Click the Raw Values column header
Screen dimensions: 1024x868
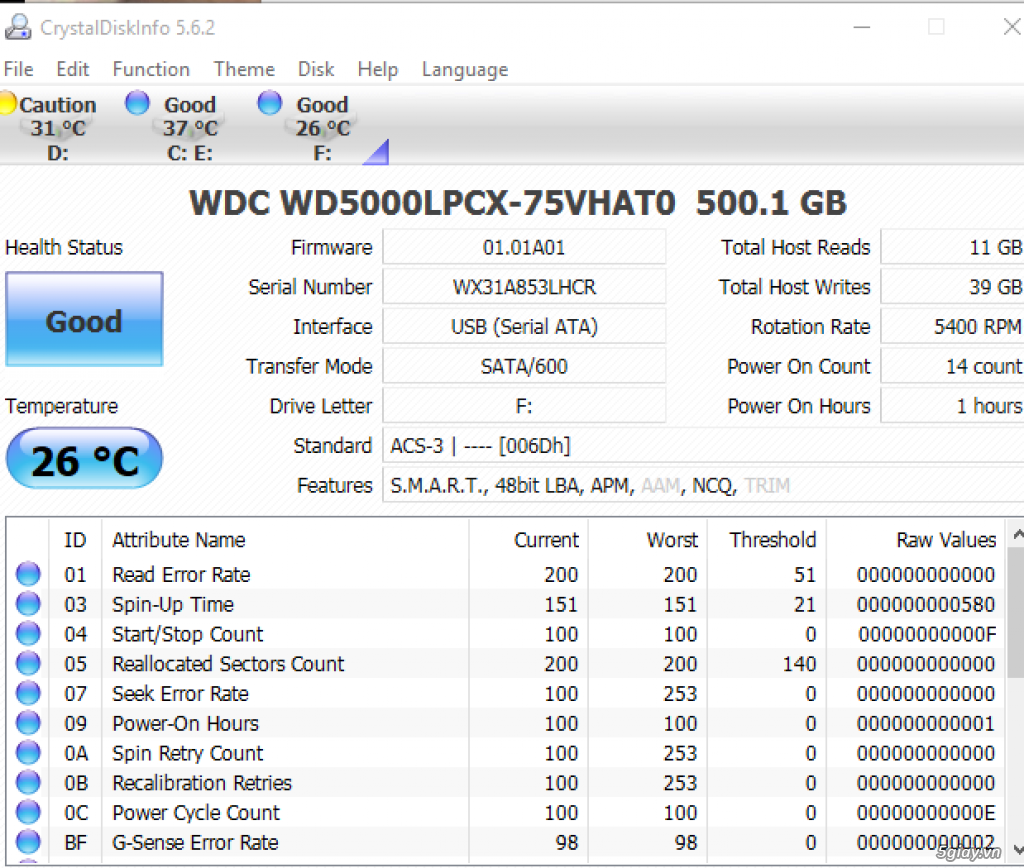tap(916, 539)
